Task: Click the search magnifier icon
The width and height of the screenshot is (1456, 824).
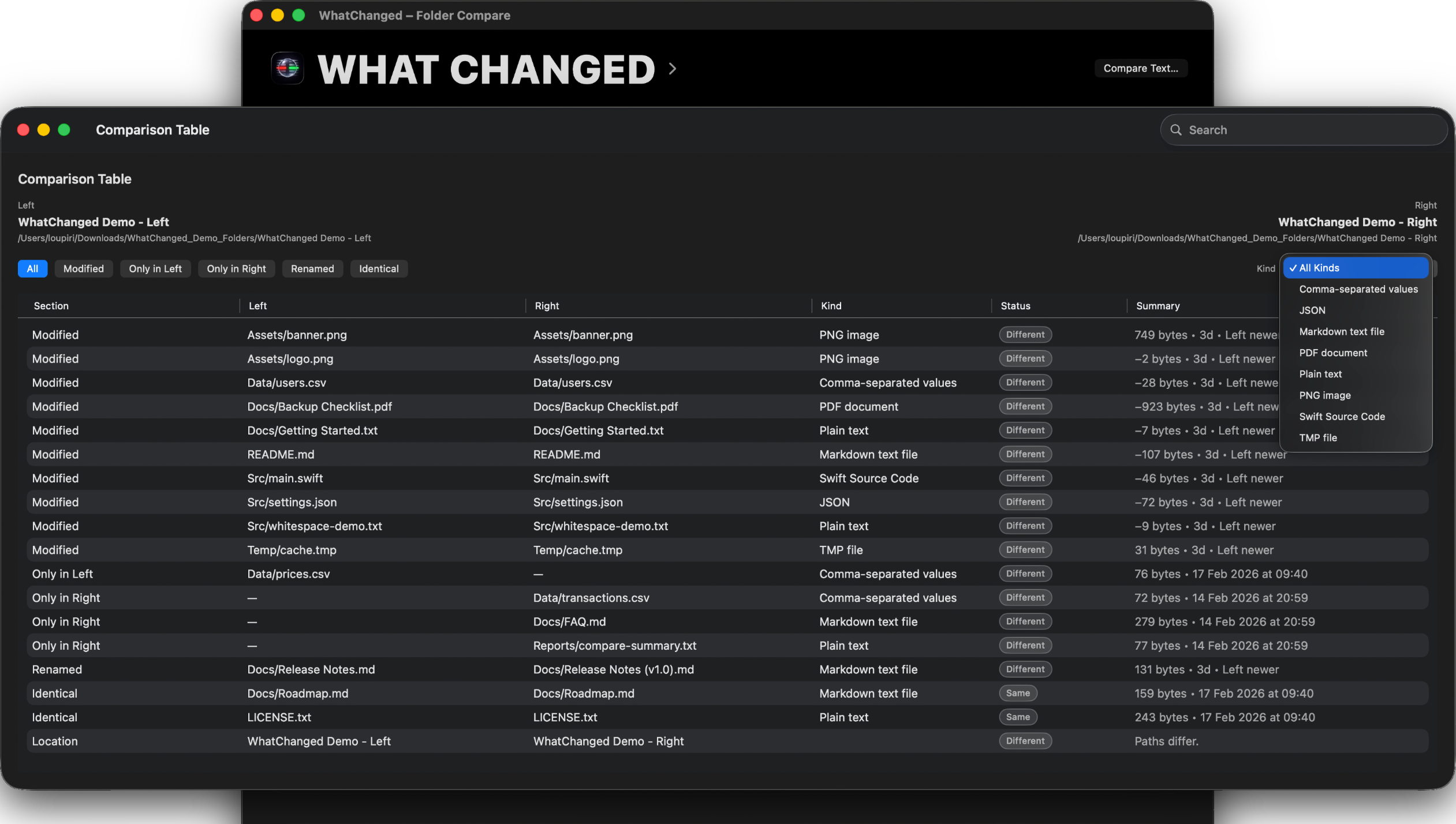Action: pos(1176,130)
